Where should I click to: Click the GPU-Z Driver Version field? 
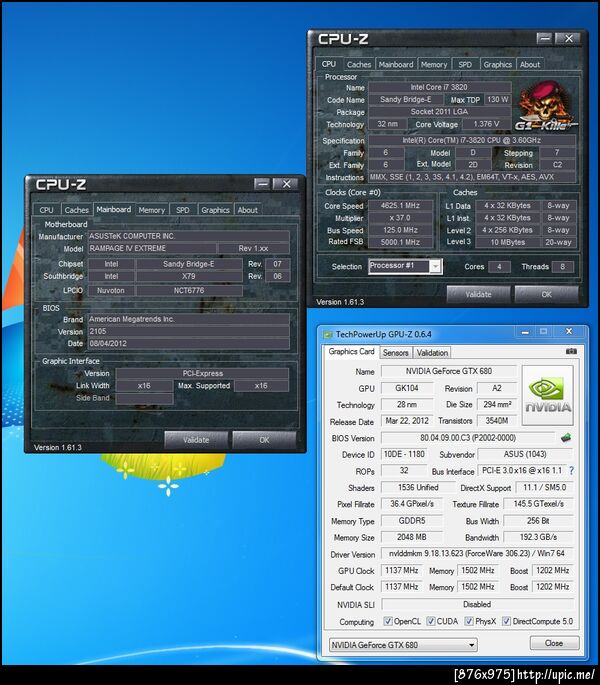tap(477, 553)
